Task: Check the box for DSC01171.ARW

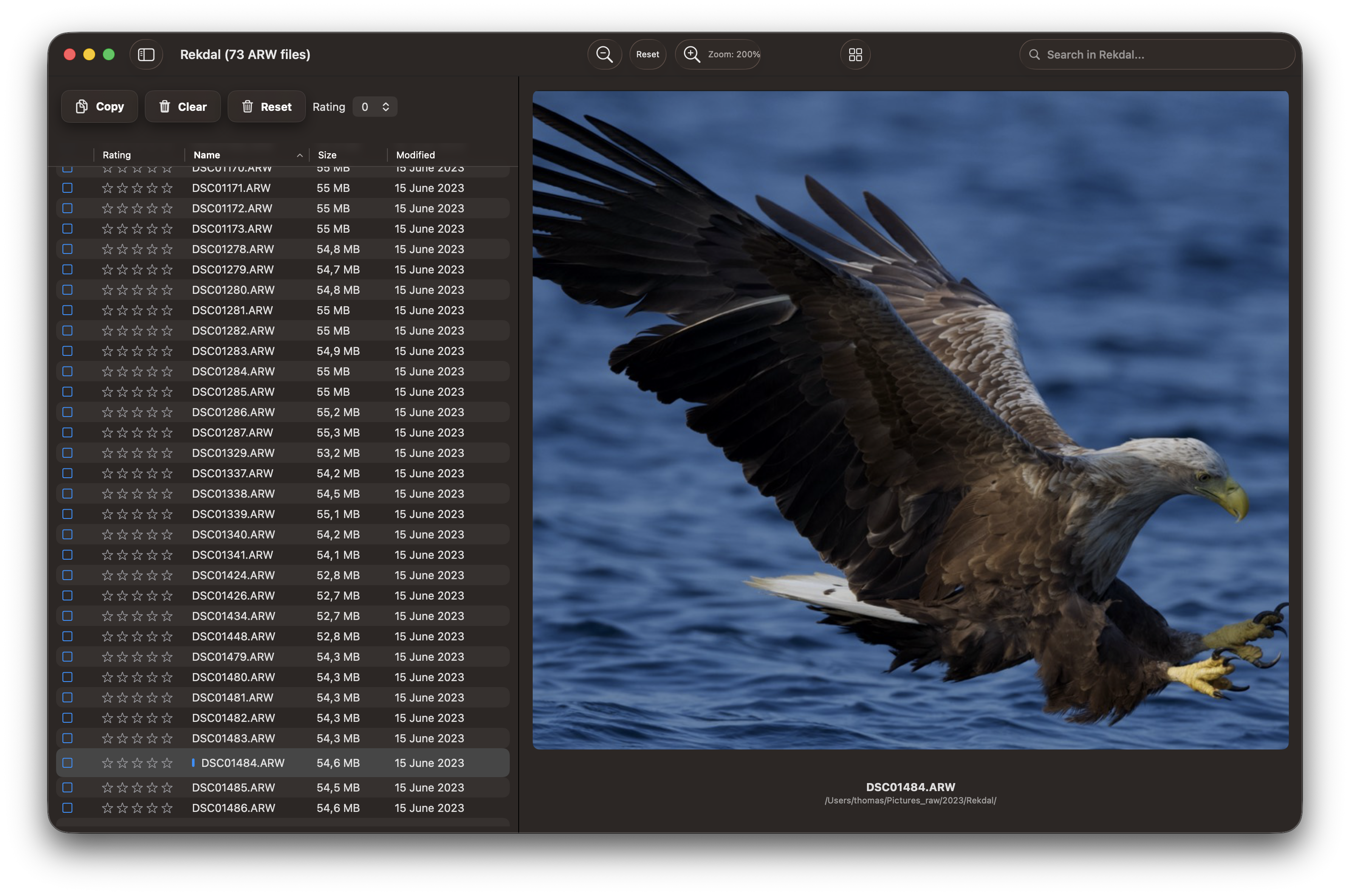Action: point(68,188)
